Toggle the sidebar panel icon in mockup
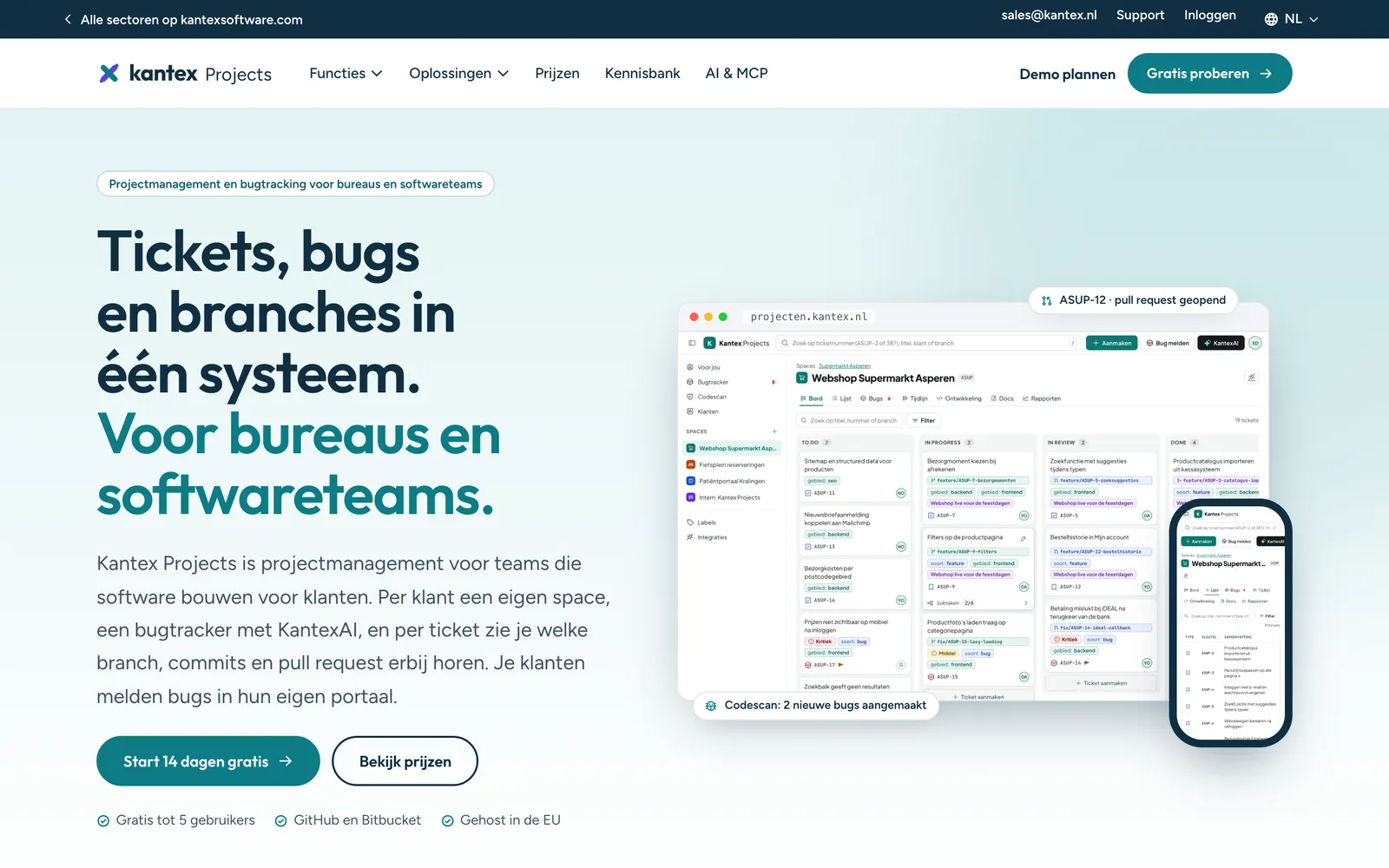This screenshot has height=868, width=1389. (x=692, y=343)
